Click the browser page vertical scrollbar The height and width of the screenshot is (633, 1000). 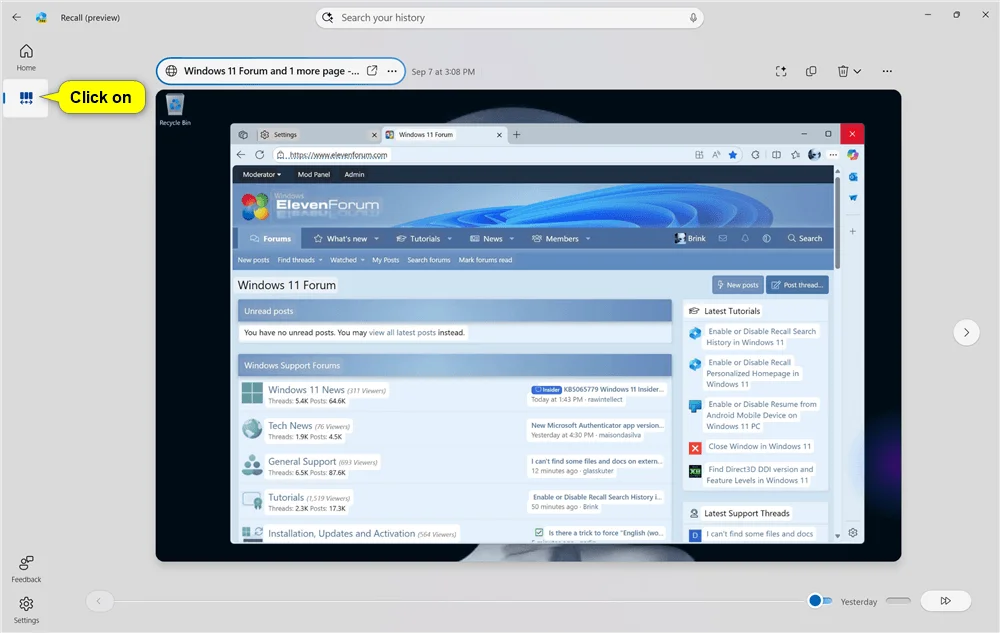(x=837, y=223)
